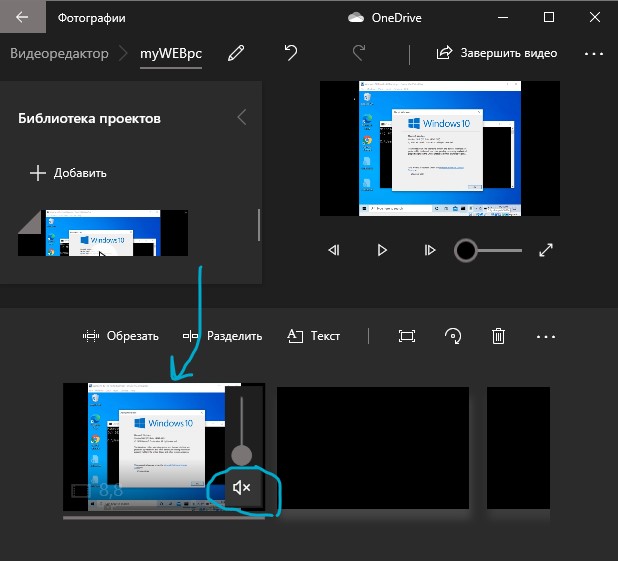618x561 pixels.
Task: Go back with the arrow button
Action: point(22,17)
